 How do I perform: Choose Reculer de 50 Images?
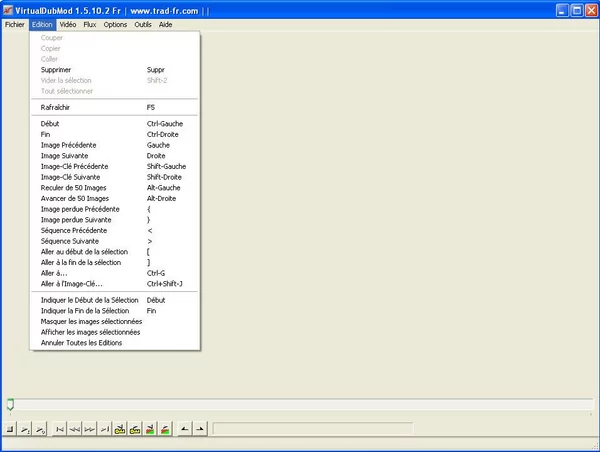[115, 188]
